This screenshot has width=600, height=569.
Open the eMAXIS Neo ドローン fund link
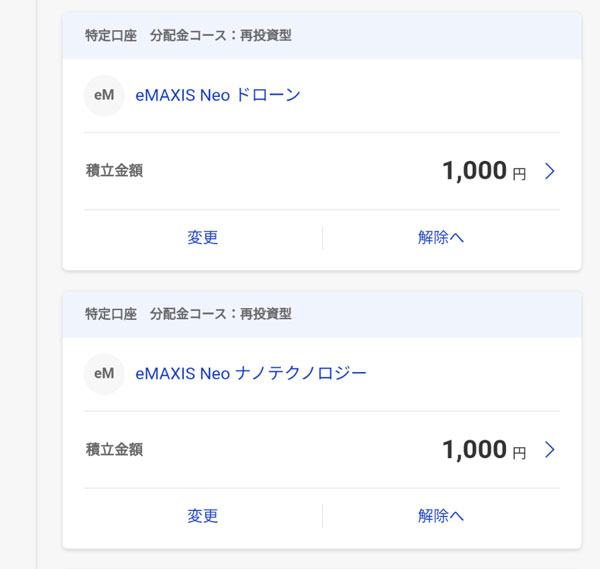(218, 96)
